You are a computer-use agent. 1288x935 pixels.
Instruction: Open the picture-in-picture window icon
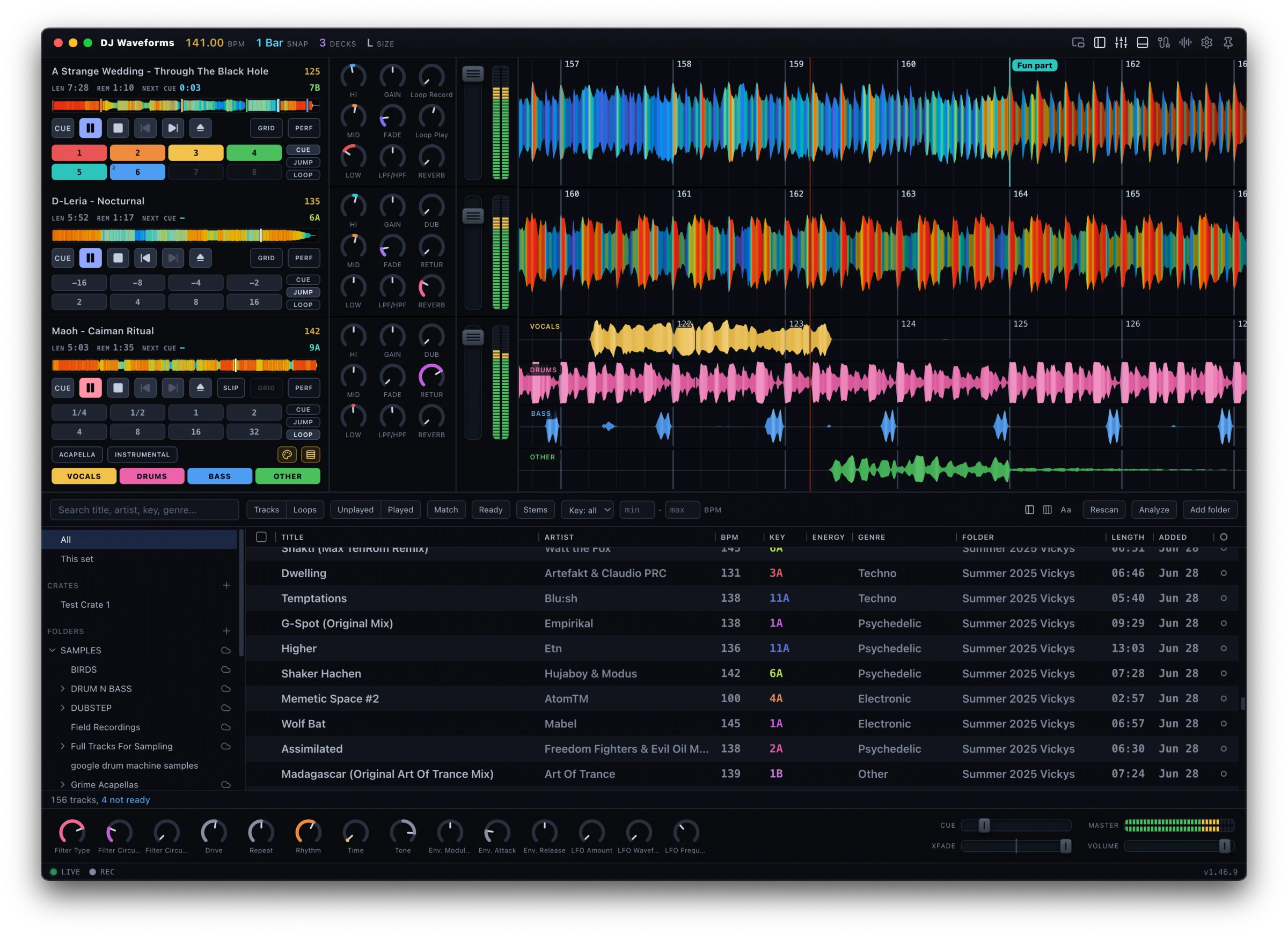click(x=1078, y=42)
